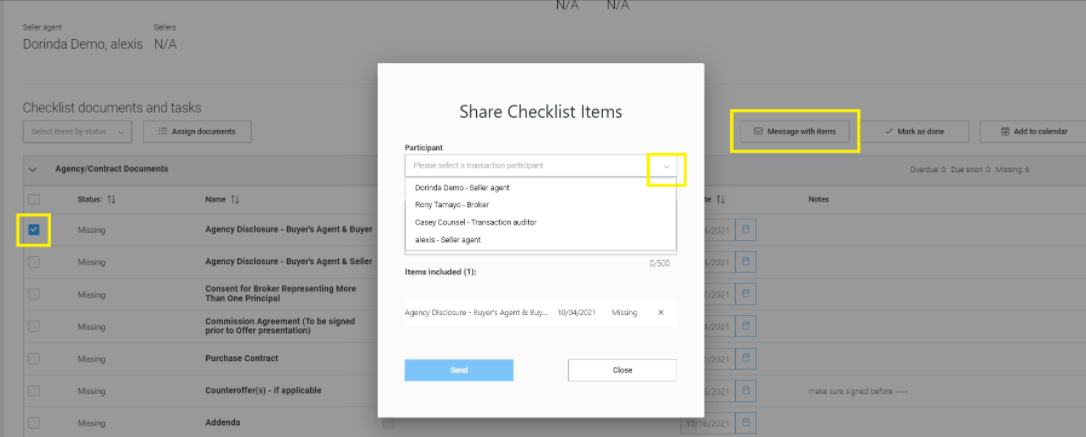Open calendar picker for Purchase Contract row
Screen dimensions: 1086x437
click(x=747, y=358)
